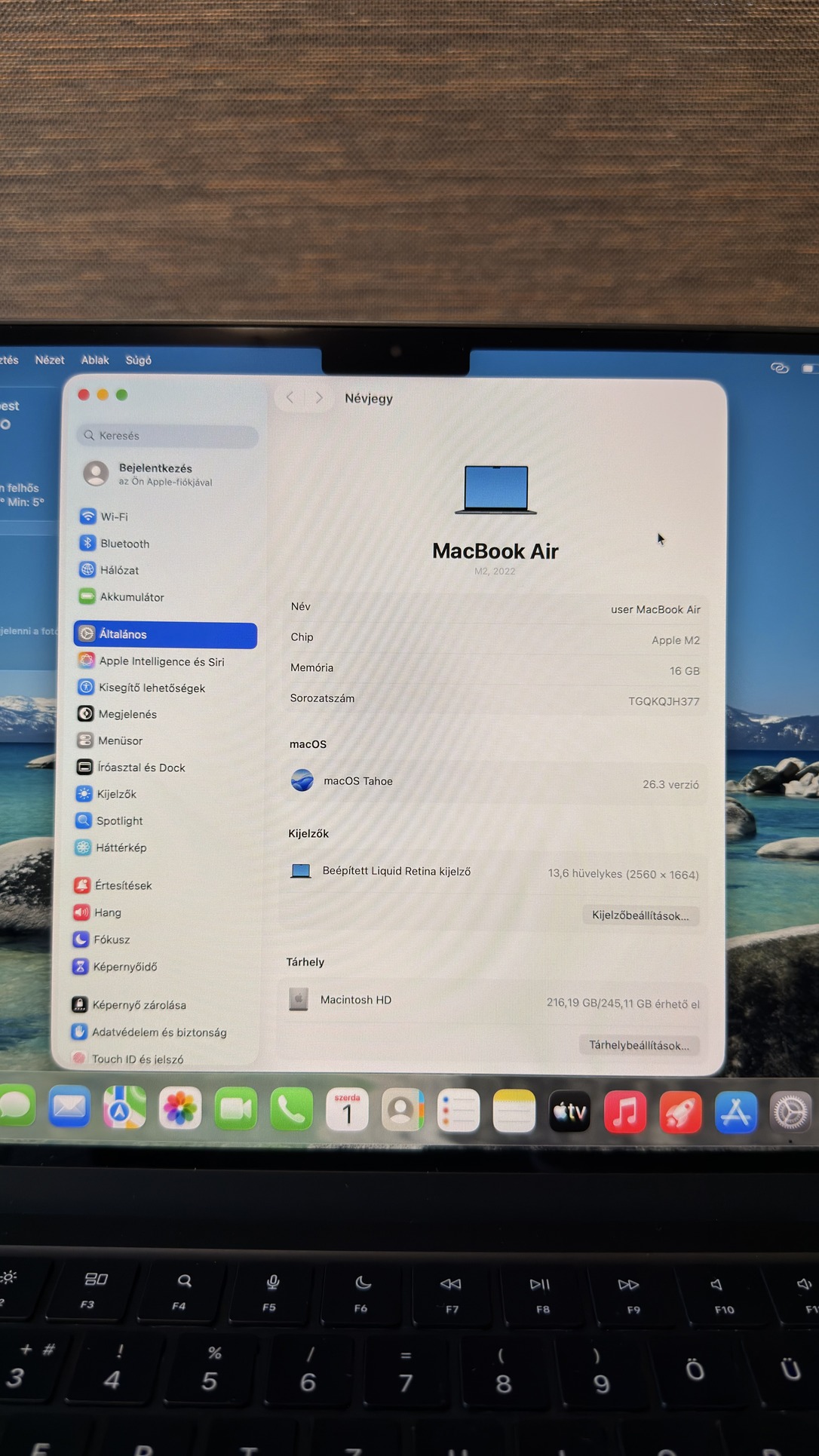Open Maps from the Dock

point(124,1108)
